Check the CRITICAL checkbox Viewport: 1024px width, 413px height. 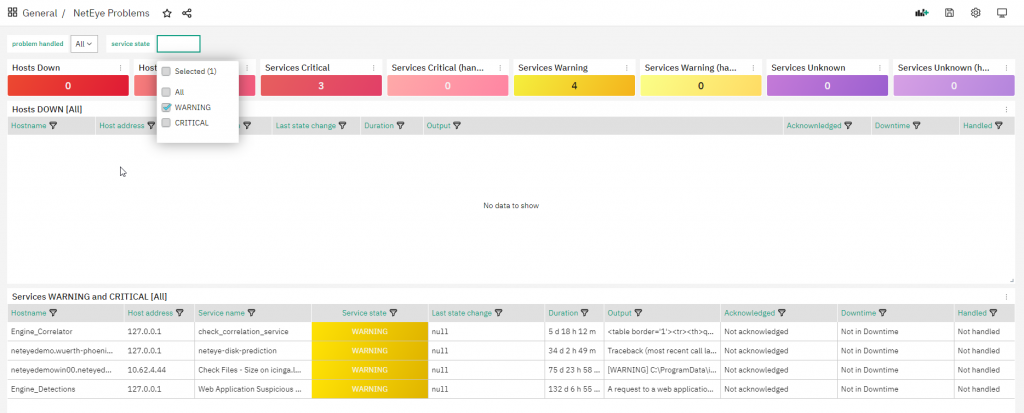(x=166, y=122)
